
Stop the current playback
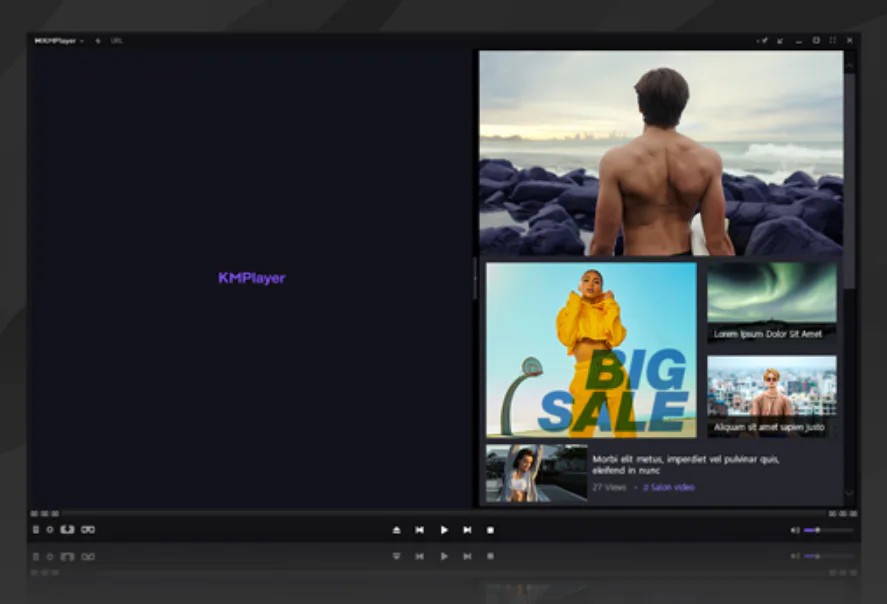490,530
